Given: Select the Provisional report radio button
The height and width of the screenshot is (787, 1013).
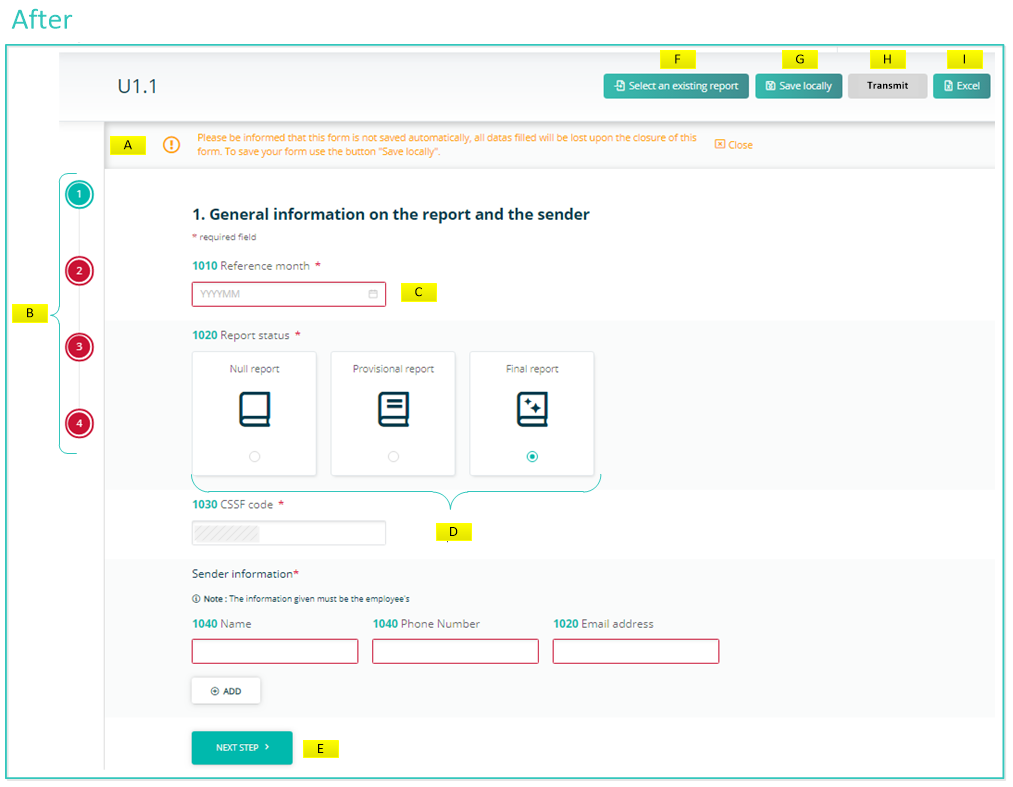Looking at the screenshot, I should click(x=393, y=456).
